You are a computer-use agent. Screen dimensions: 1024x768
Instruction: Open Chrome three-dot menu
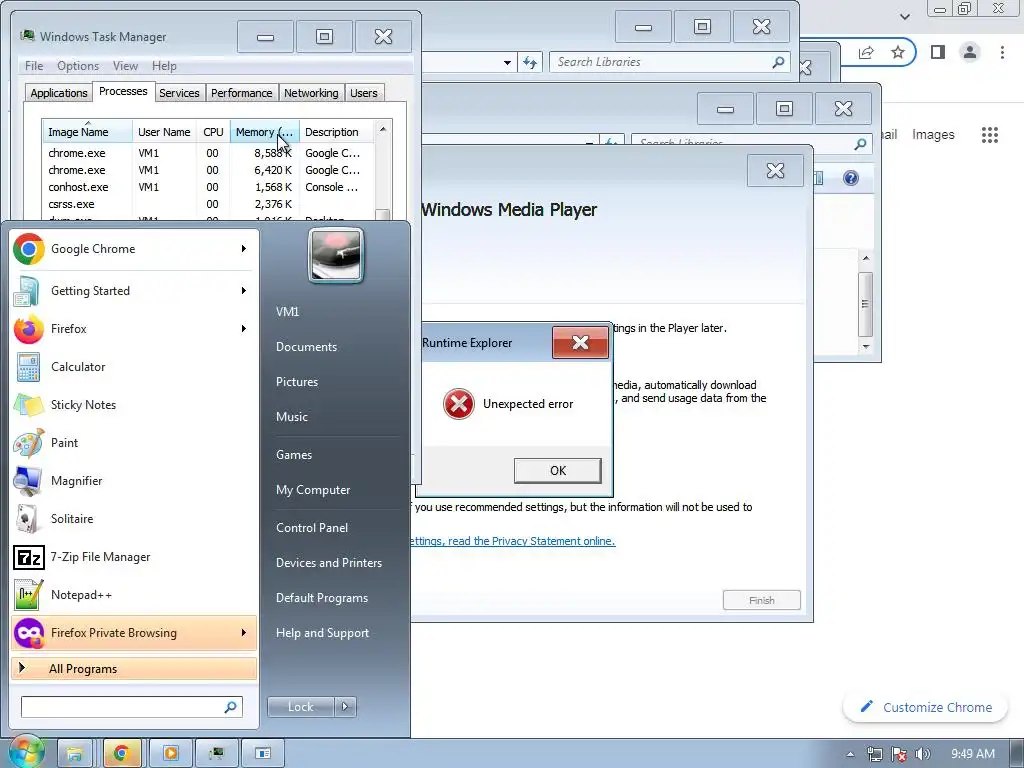(1002, 52)
